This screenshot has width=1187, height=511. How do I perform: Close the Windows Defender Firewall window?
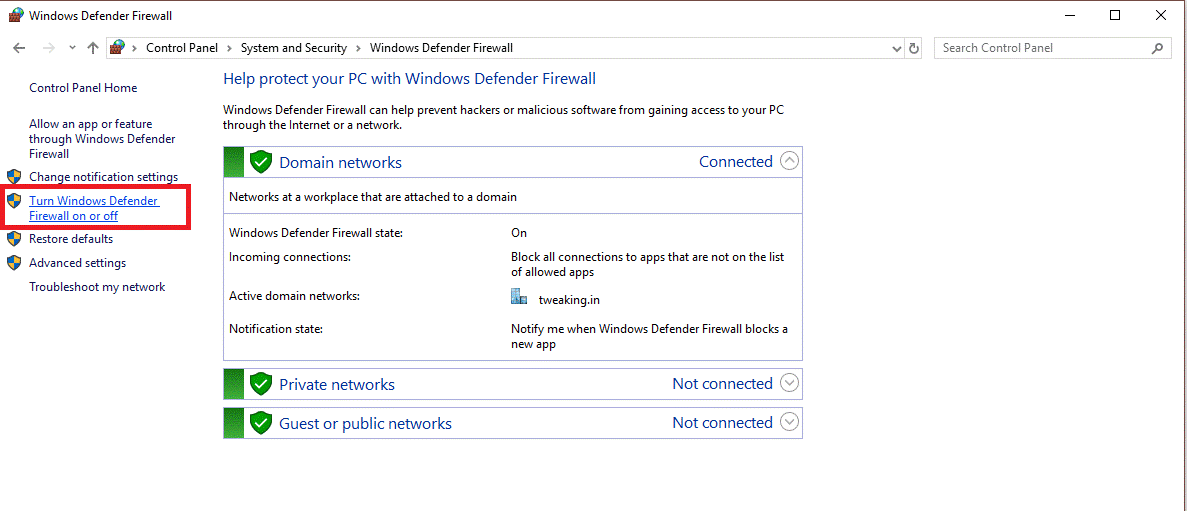1161,15
